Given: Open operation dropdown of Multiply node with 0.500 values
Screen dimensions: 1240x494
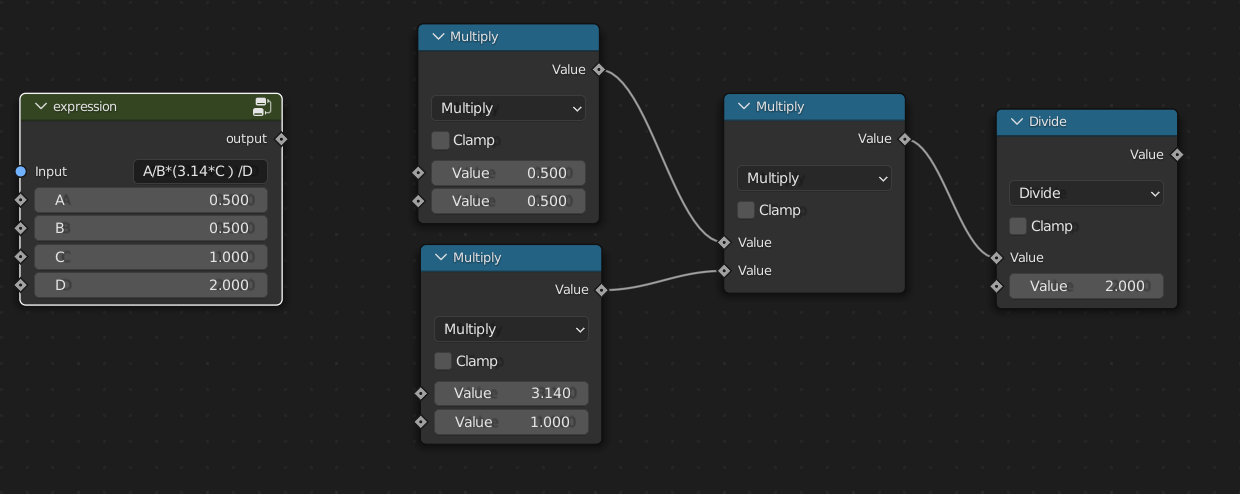Looking at the screenshot, I should coord(508,108).
